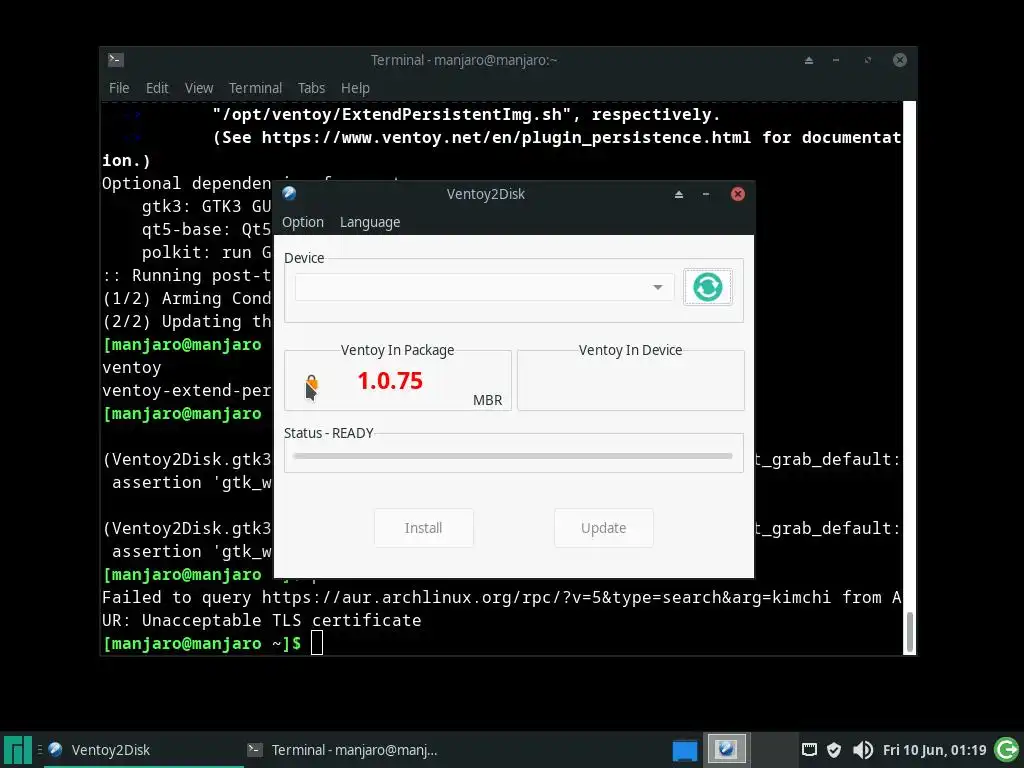Open the Language menu in Ventoy2Disk
1024x768 pixels.
370,222
